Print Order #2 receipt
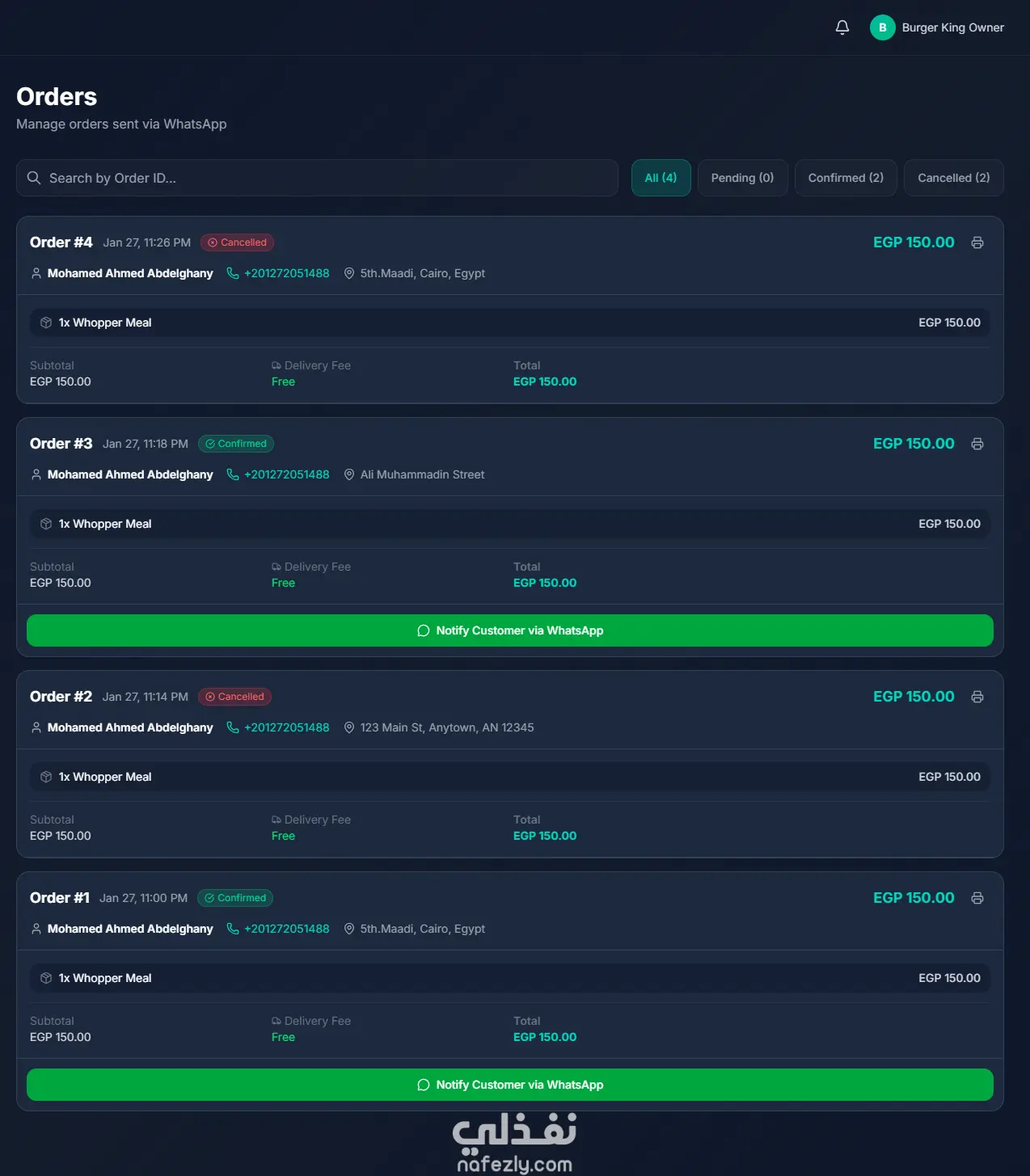The height and width of the screenshot is (1176, 1030). click(977, 697)
